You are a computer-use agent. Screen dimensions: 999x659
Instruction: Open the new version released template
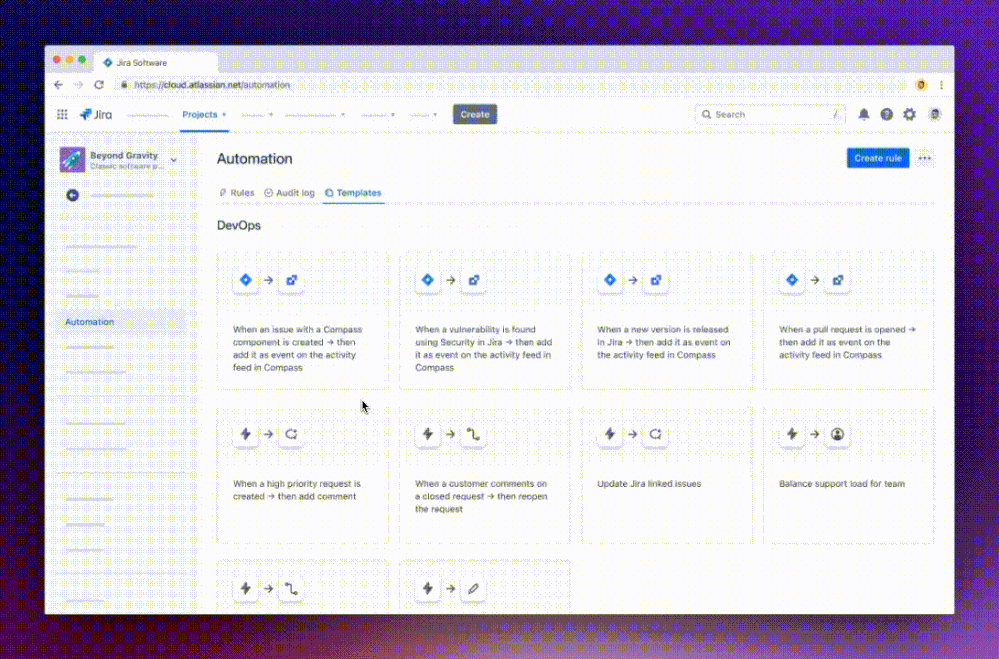coord(667,320)
